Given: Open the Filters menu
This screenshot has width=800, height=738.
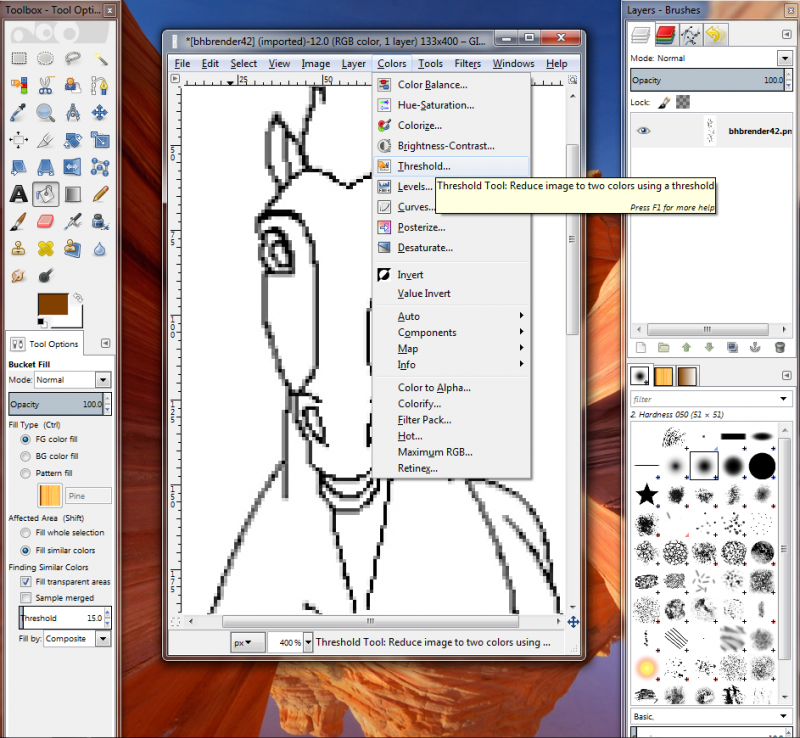Looking at the screenshot, I should [x=467, y=64].
